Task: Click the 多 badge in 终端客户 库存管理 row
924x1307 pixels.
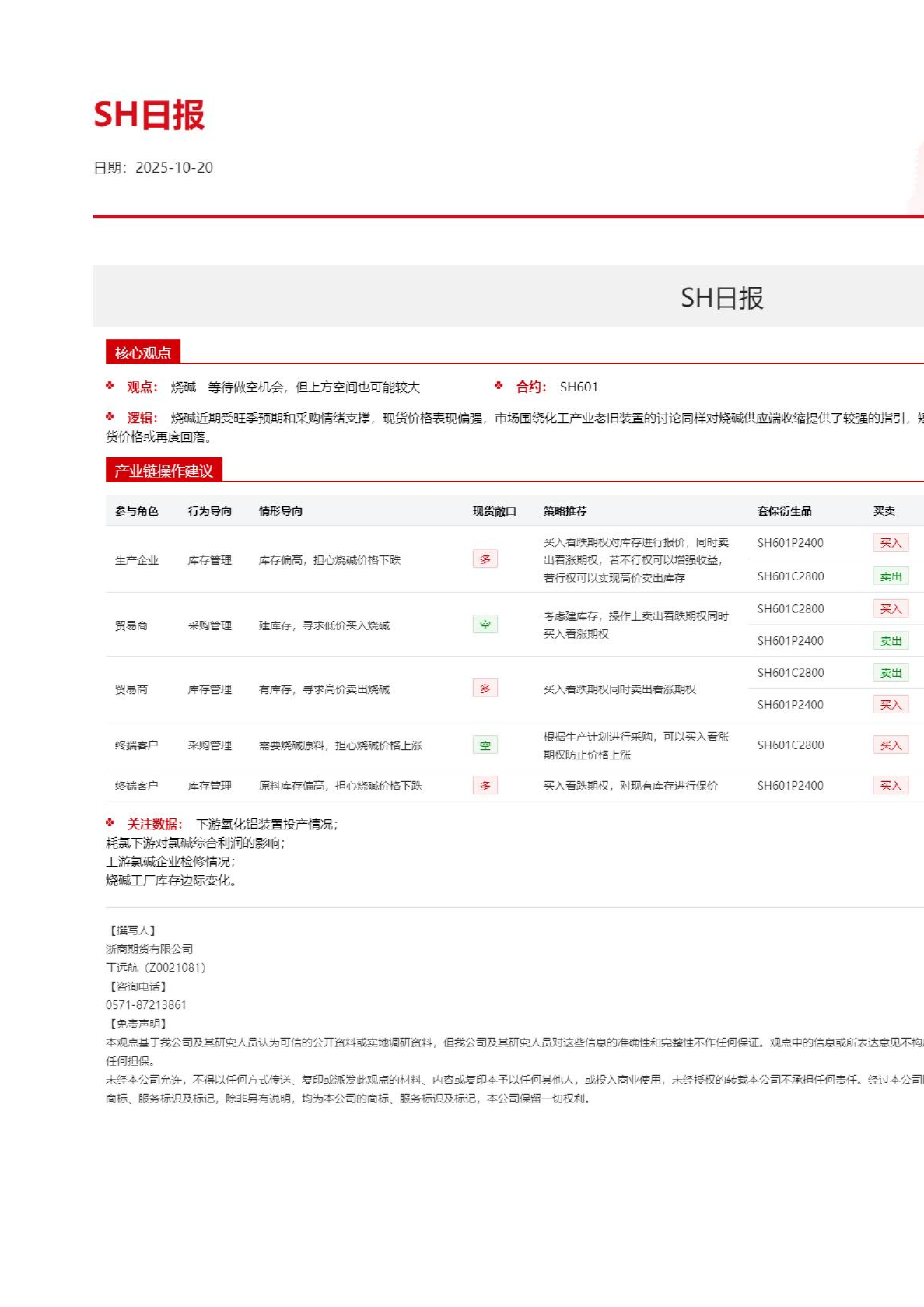Action: pos(485,786)
